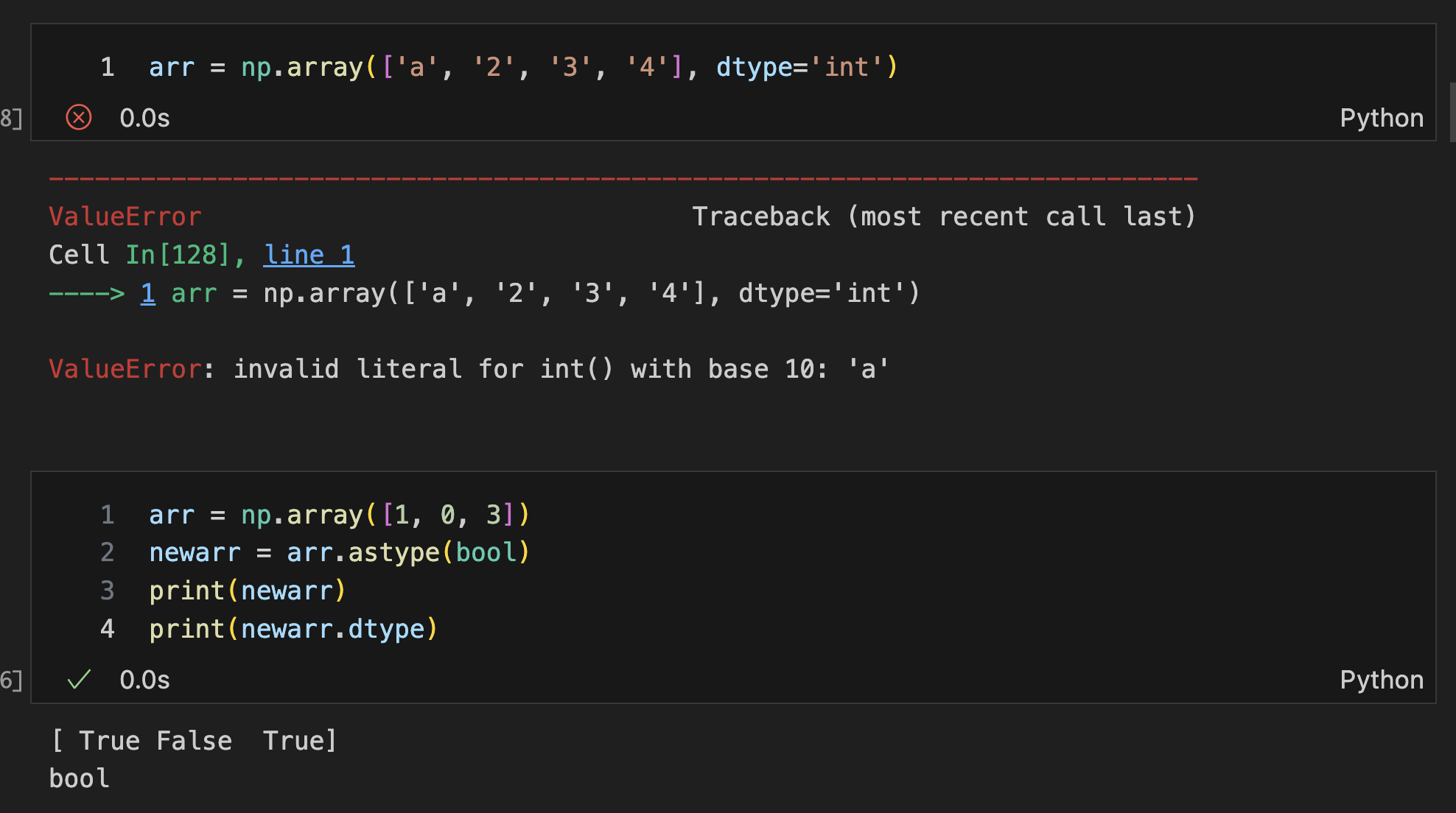1456x813 pixels.
Task: Open the 'line 1' traceback link
Action: [x=309, y=255]
